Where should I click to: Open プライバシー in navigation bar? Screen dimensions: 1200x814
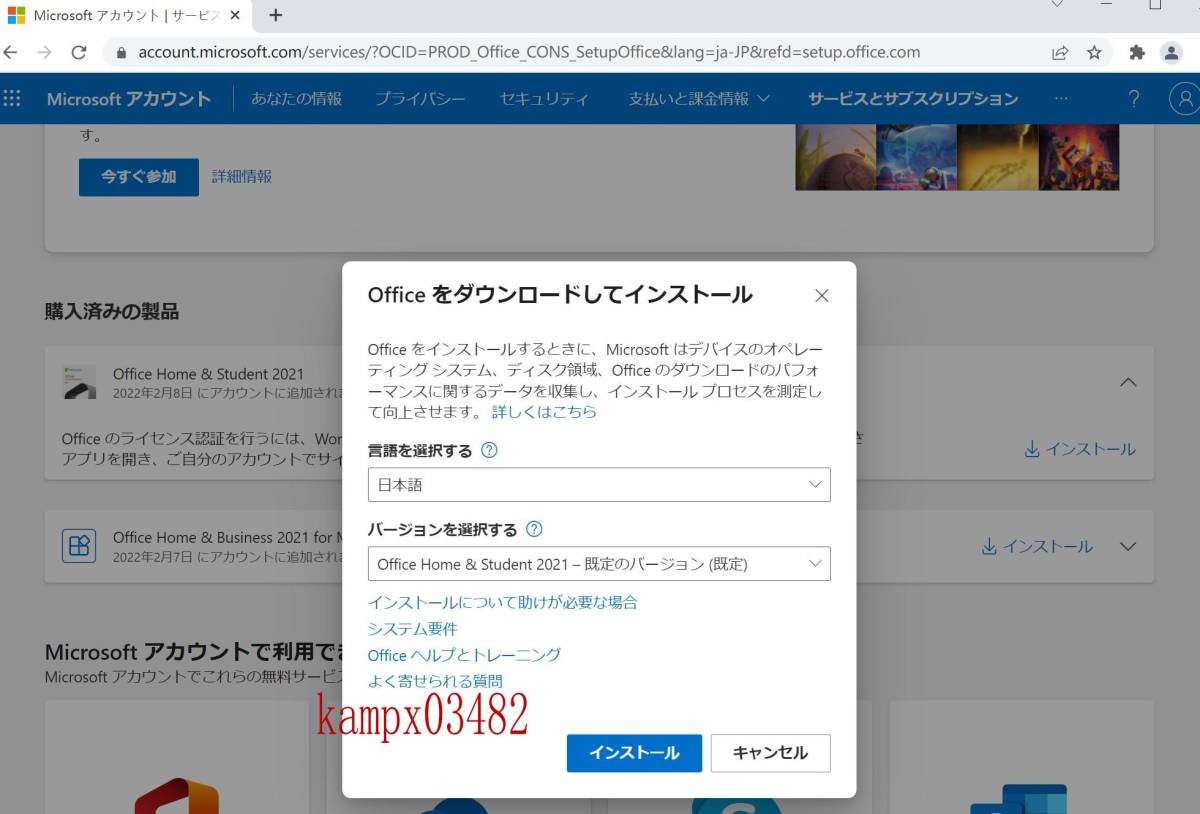420,98
